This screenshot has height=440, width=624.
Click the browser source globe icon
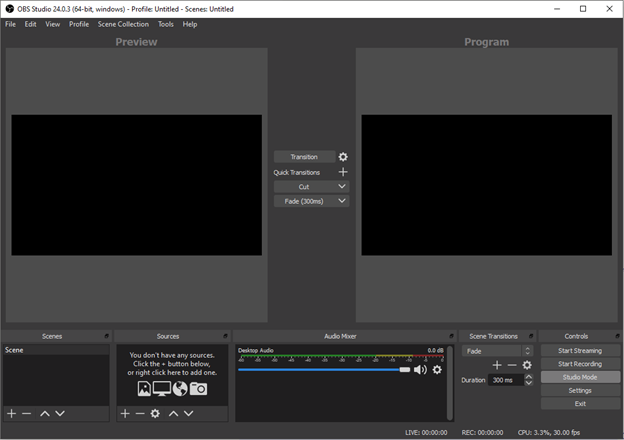pyautogui.click(x=180, y=388)
